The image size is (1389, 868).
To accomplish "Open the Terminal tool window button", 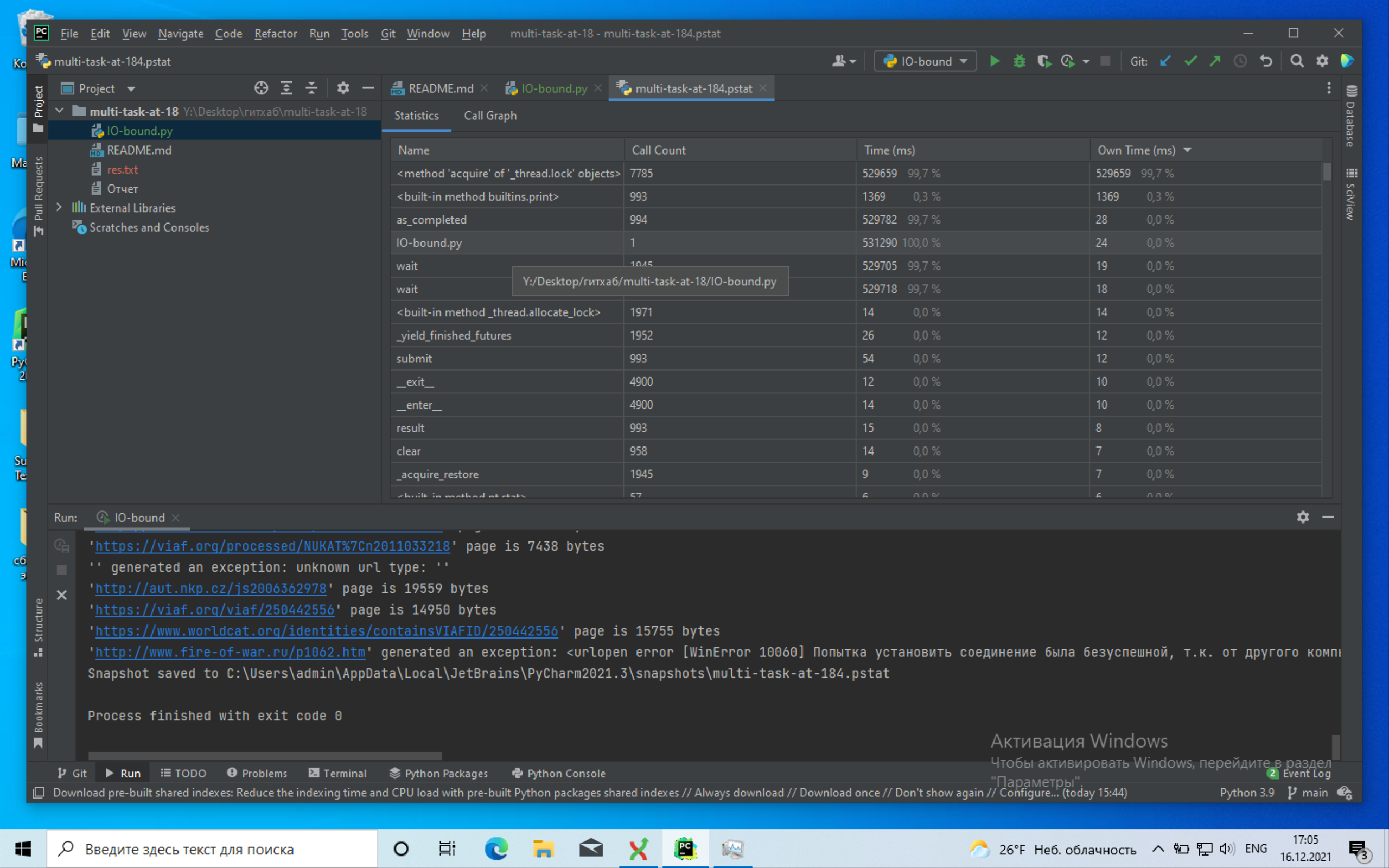I will click(x=337, y=773).
